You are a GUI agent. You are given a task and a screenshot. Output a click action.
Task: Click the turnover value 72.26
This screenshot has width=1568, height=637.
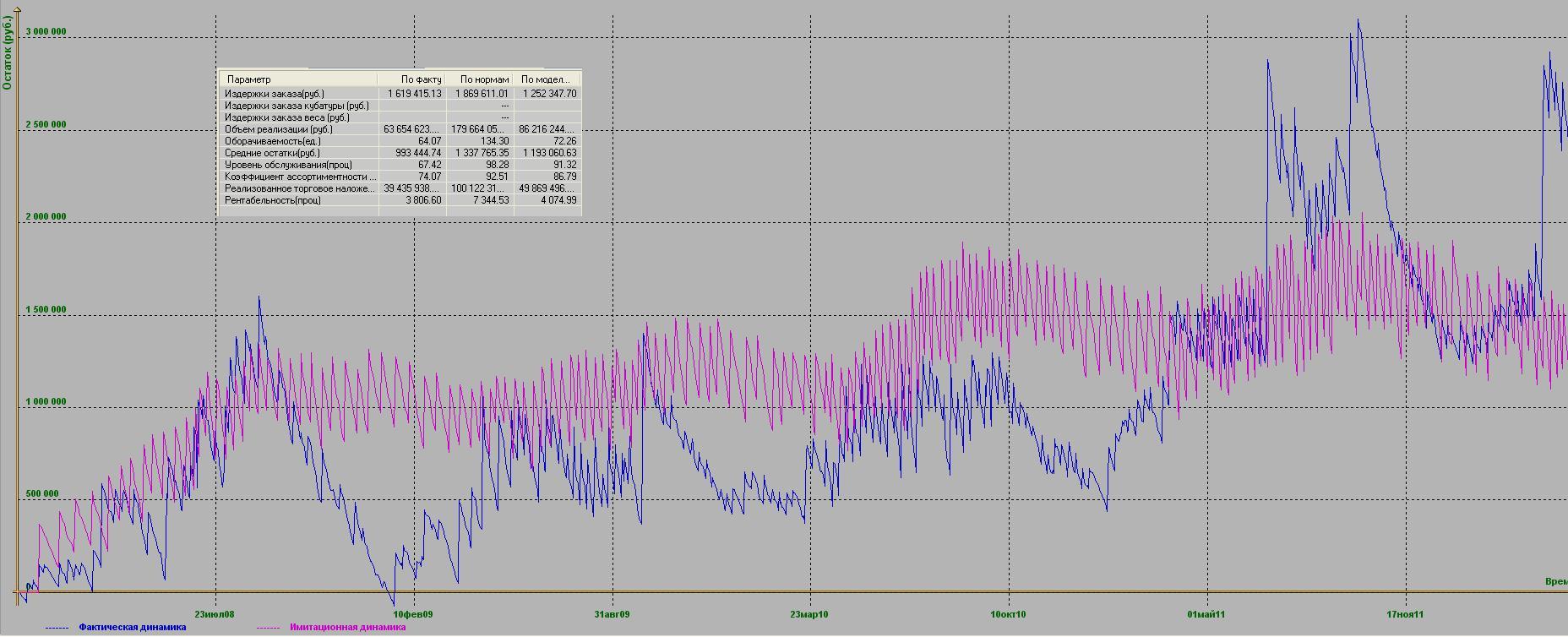(x=564, y=141)
